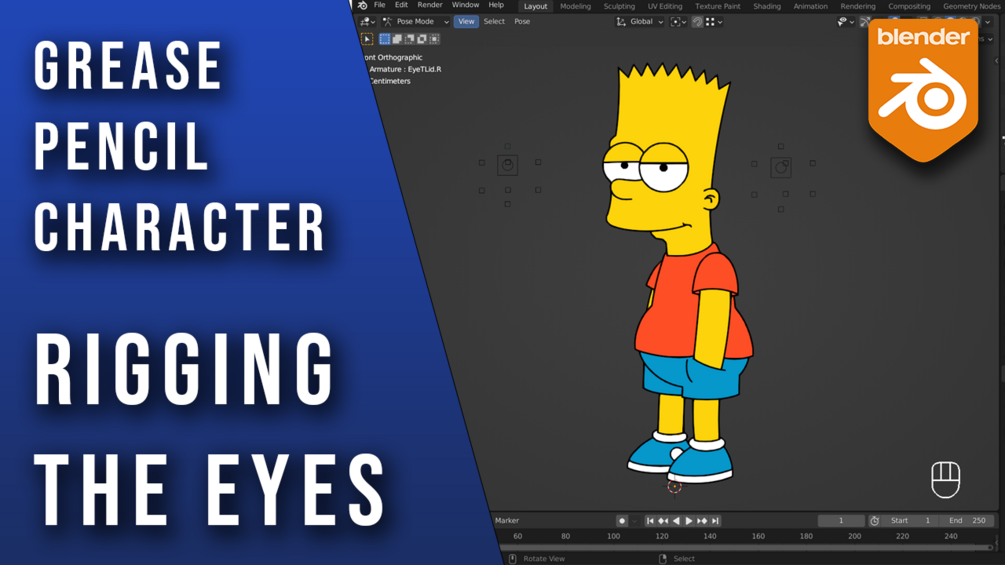1005x565 pixels.
Task: Switch to Animation workspace tab
Action: click(x=811, y=6)
